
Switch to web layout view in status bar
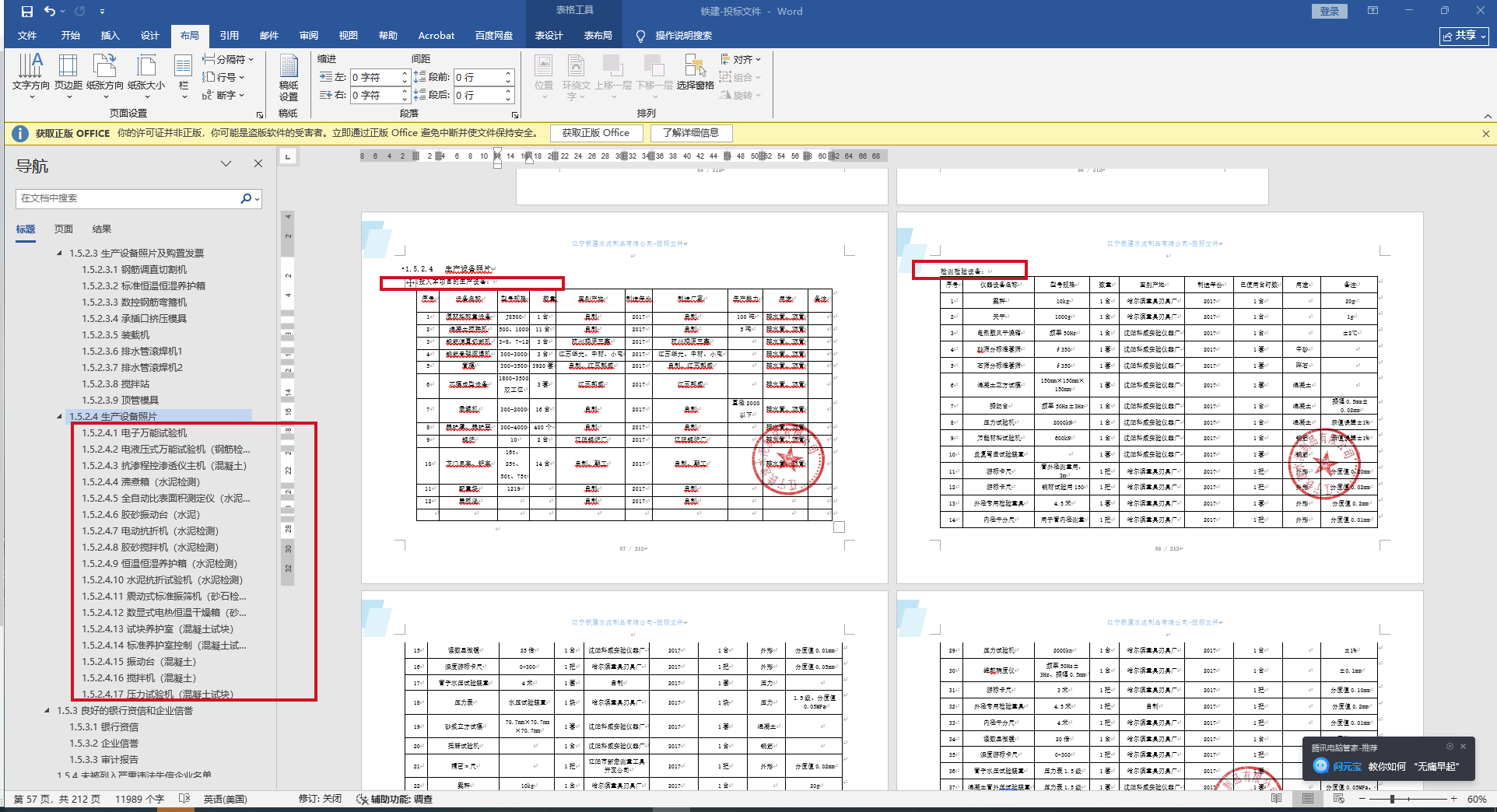(x=1339, y=799)
